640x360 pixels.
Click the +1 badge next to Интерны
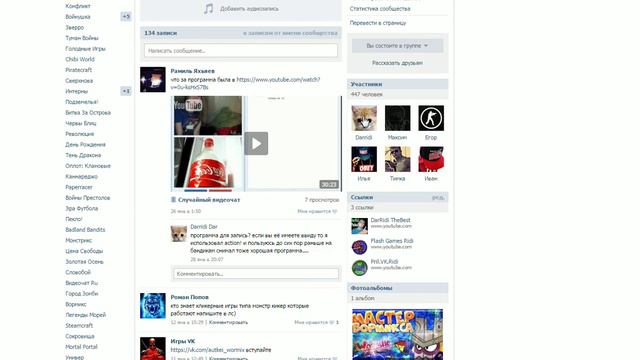tap(126, 91)
